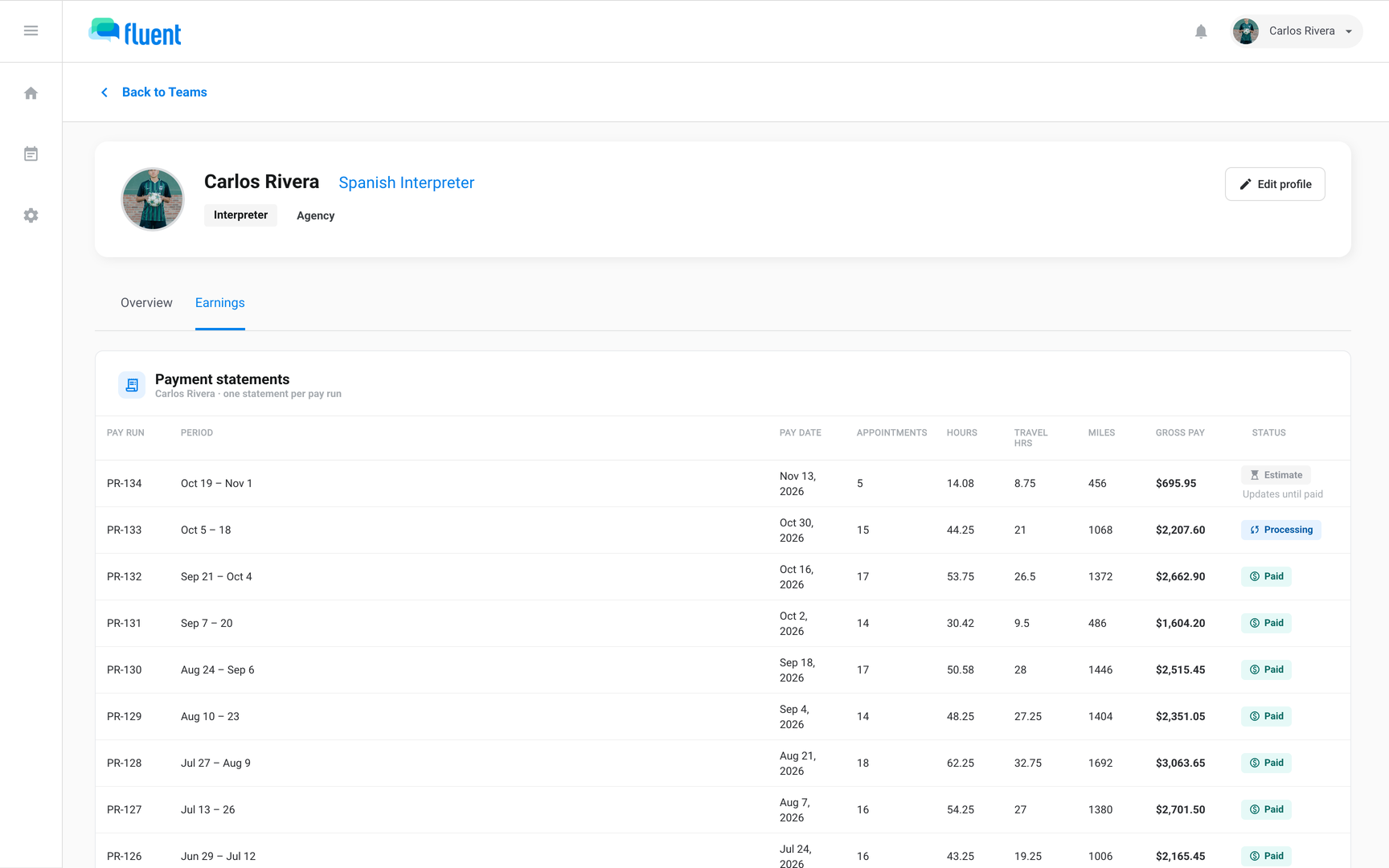Viewport: 1389px width, 868px height.
Task: Click gross pay $3,063.65
Action: point(1180,764)
